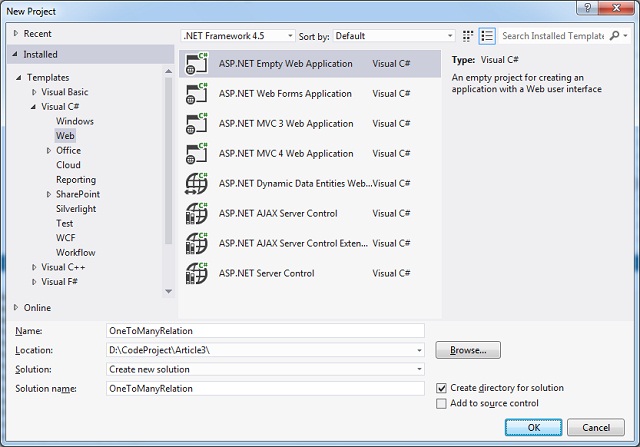Click the scroll up arrow in tree

click(169, 71)
